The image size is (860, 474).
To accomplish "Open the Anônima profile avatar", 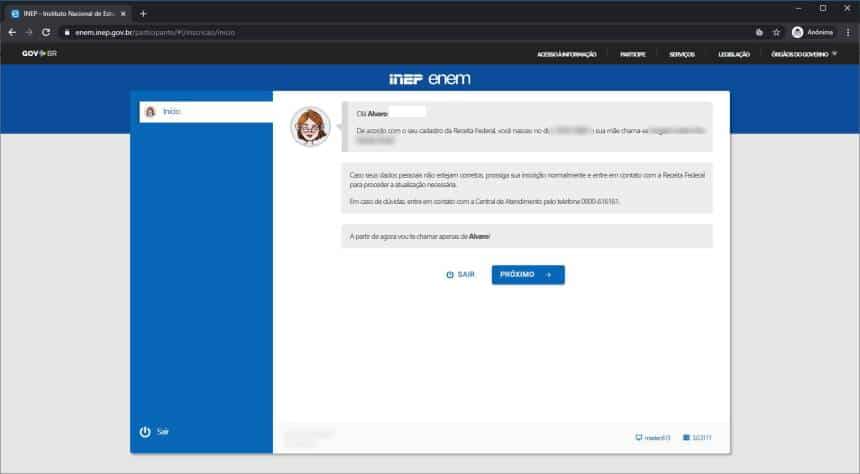I will click(797, 32).
